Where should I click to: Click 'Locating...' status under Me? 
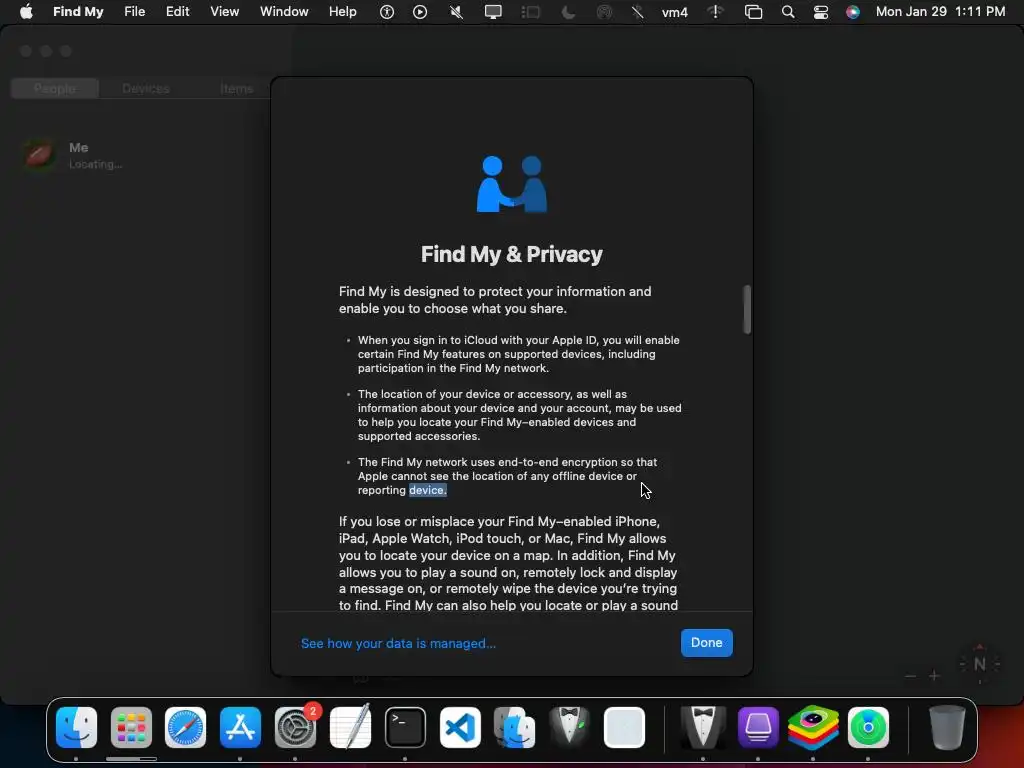(95, 165)
